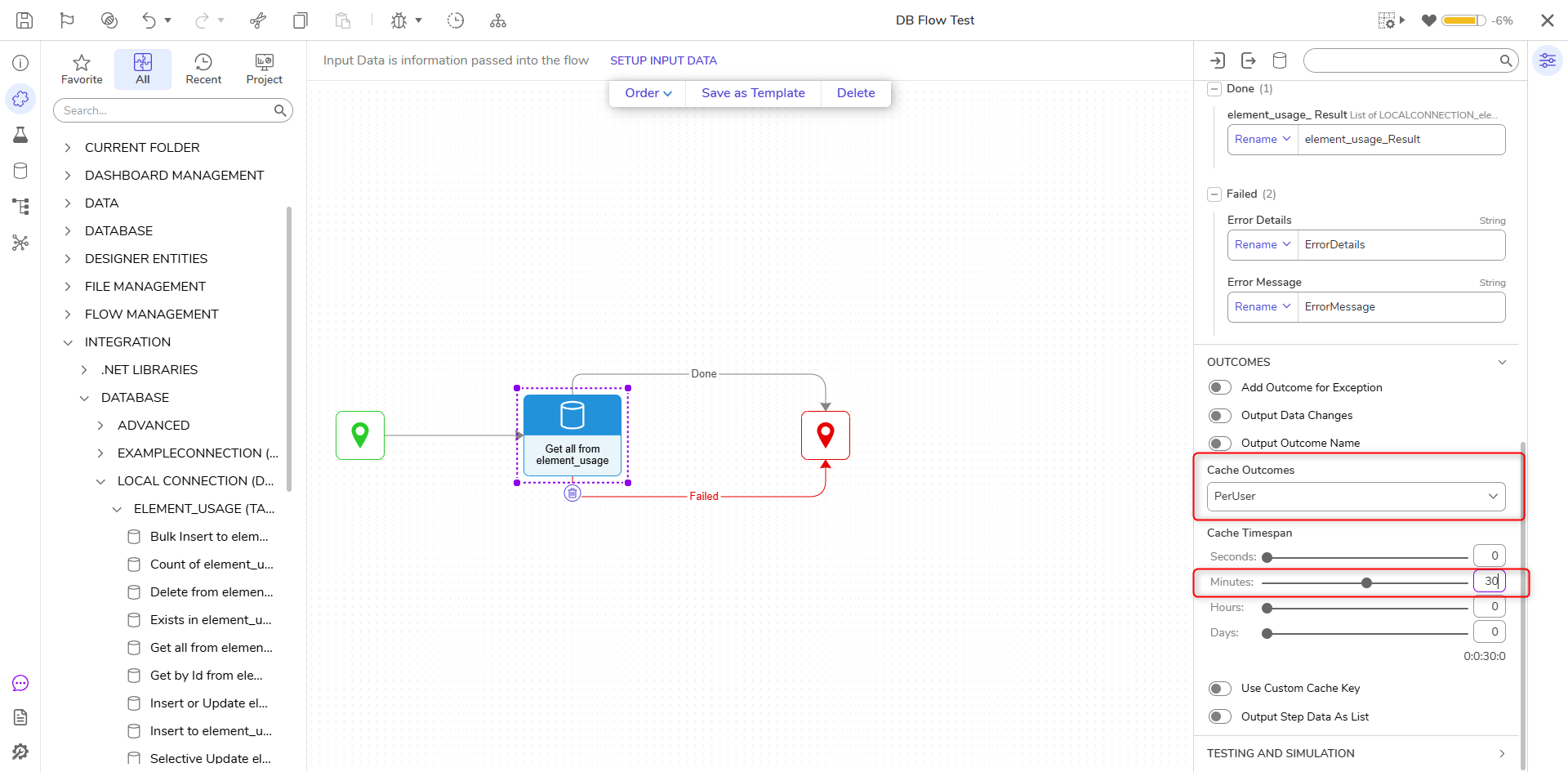This screenshot has width=1568, height=772.
Task: Close the DB Flow Test designer
Action: 1547,20
